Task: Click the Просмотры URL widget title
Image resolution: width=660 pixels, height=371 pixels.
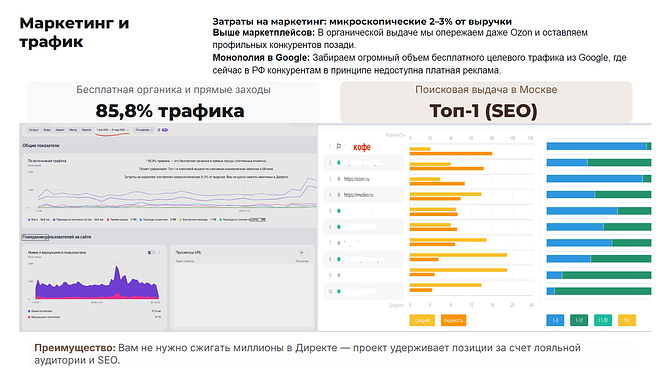Action: click(188, 253)
